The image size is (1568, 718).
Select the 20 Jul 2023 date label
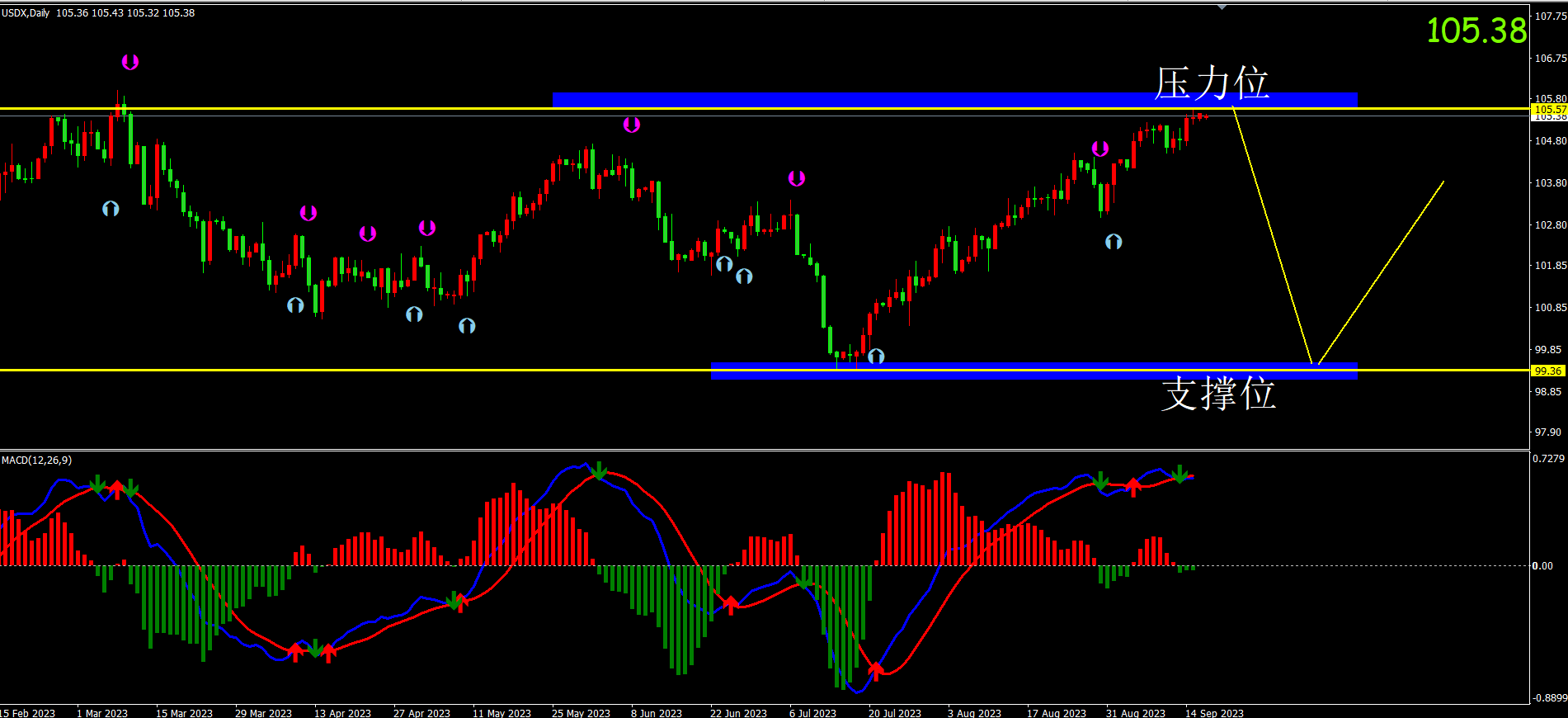pyautogui.click(x=895, y=713)
